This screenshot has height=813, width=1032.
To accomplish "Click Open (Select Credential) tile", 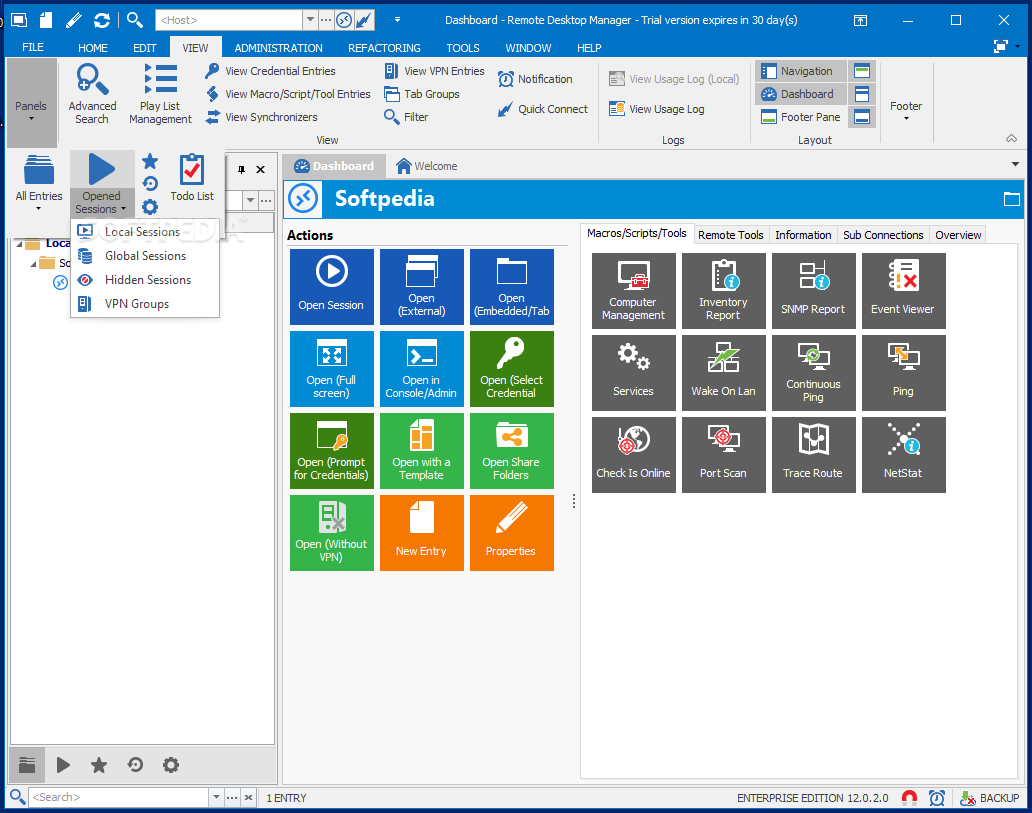I will pos(512,369).
